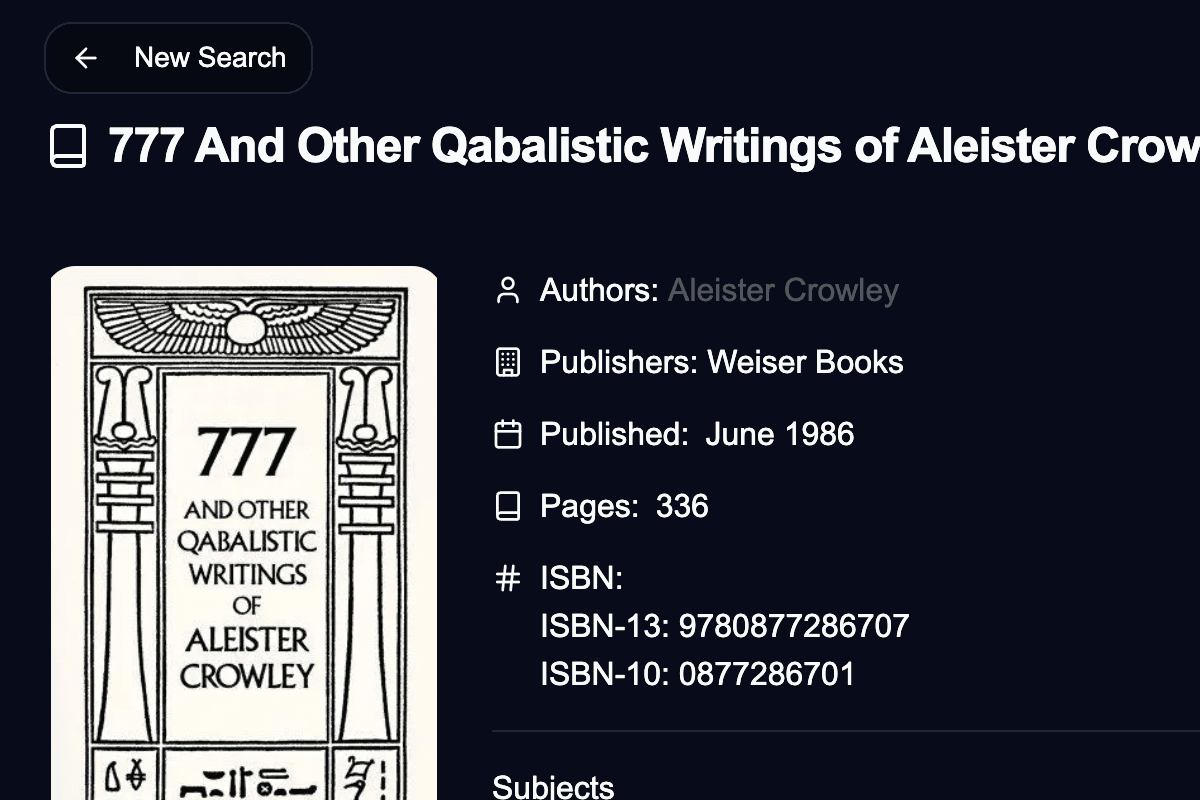The width and height of the screenshot is (1200, 800).
Task: Click the book title heading
Action: pyautogui.click(x=652, y=147)
